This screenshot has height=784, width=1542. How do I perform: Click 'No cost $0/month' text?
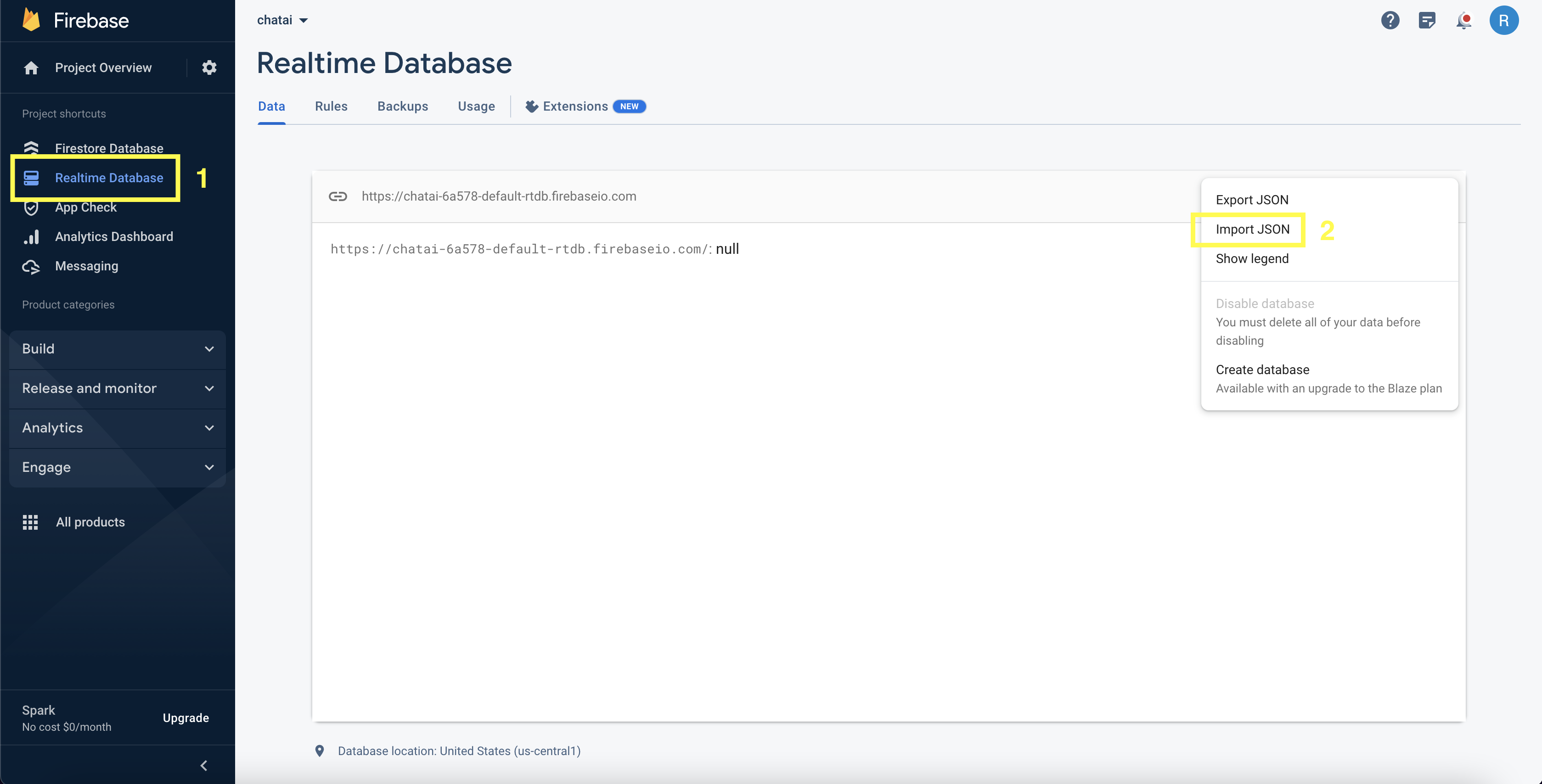pos(67,727)
